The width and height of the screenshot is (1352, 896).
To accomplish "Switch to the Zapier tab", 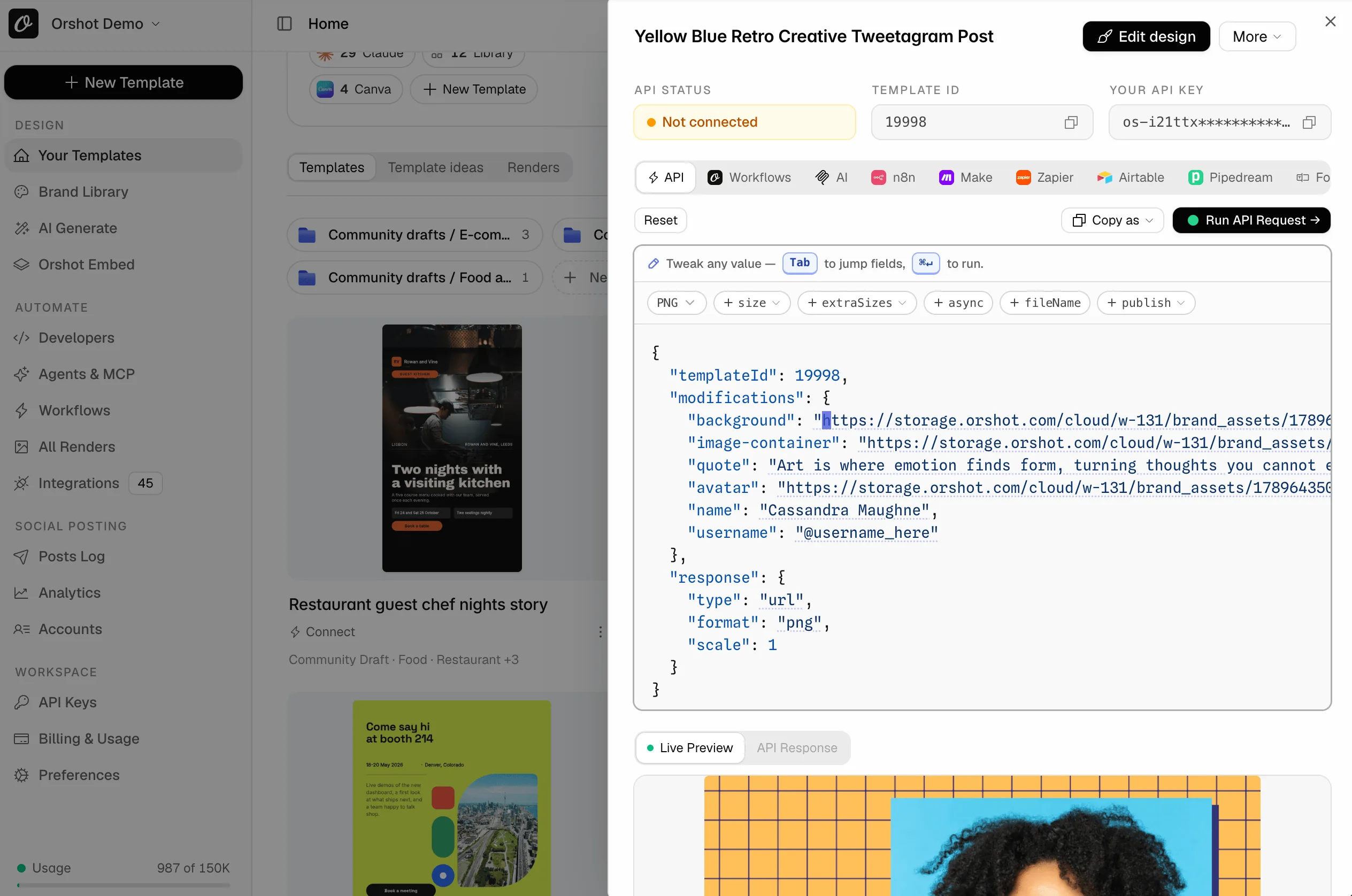I will click(1044, 177).
